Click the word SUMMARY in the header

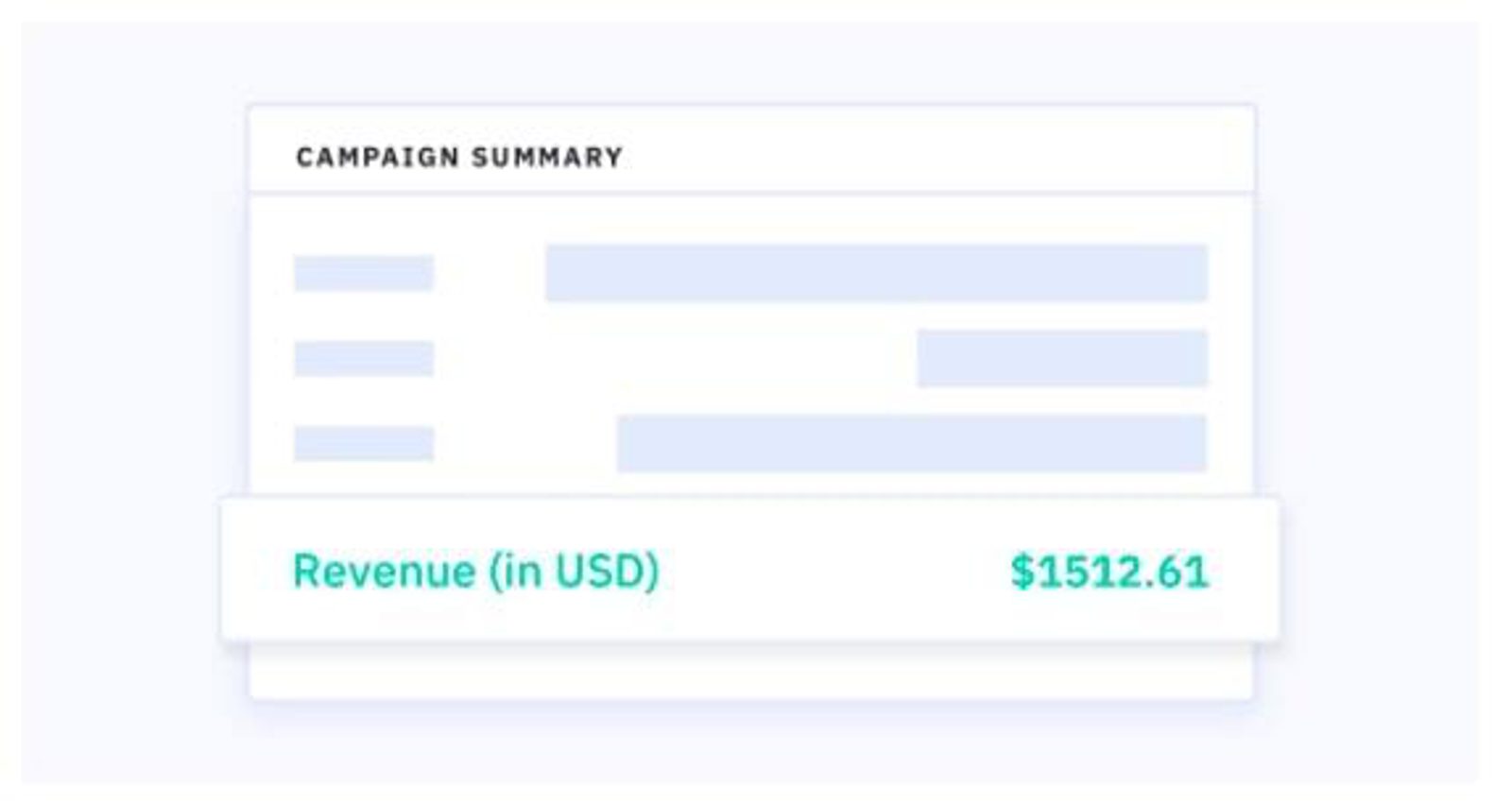(x=547, y=157)
